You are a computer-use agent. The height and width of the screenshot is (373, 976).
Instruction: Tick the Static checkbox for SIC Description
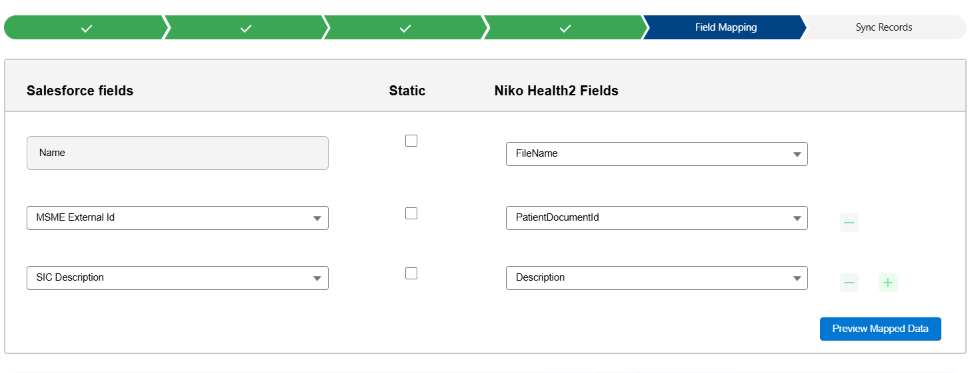(411, 273)
